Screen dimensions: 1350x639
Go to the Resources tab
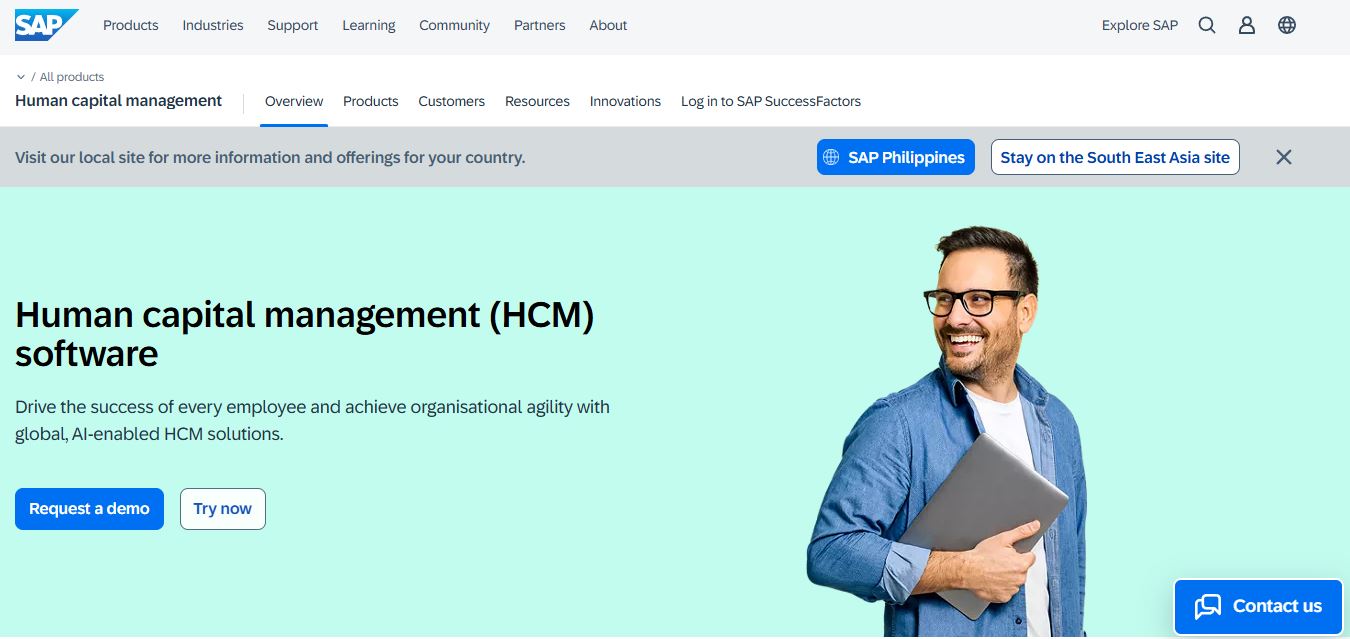[537, 101]
